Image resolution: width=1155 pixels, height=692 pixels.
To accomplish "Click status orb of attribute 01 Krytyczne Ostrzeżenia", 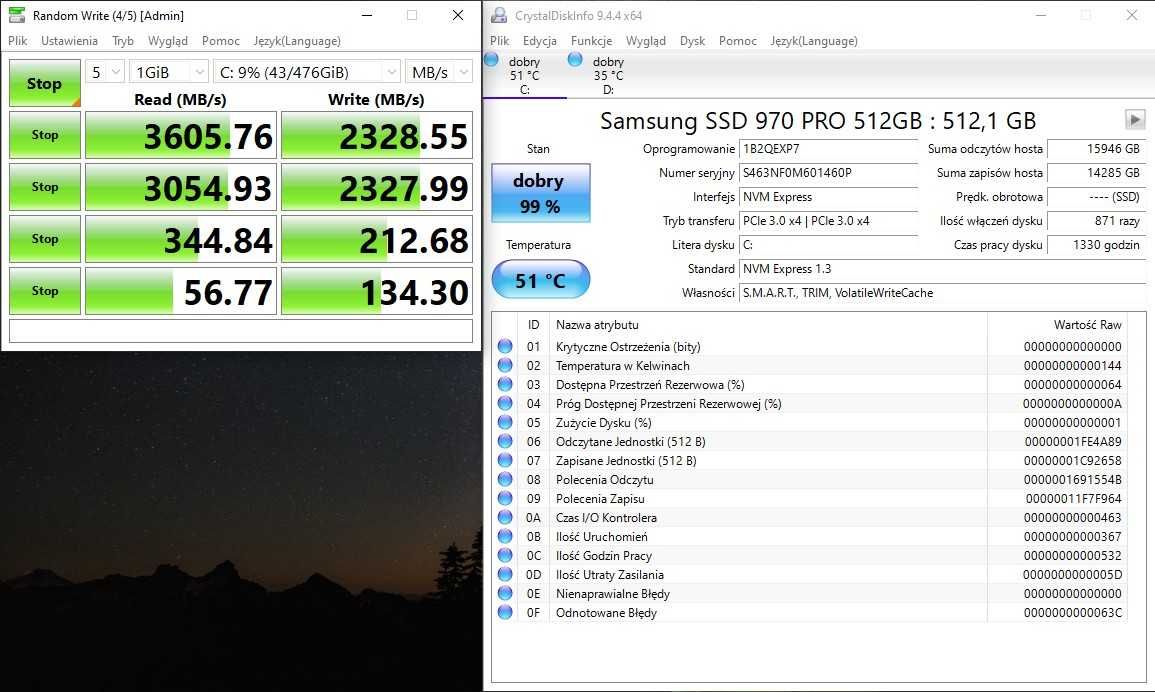I will [x=505, y=346].
